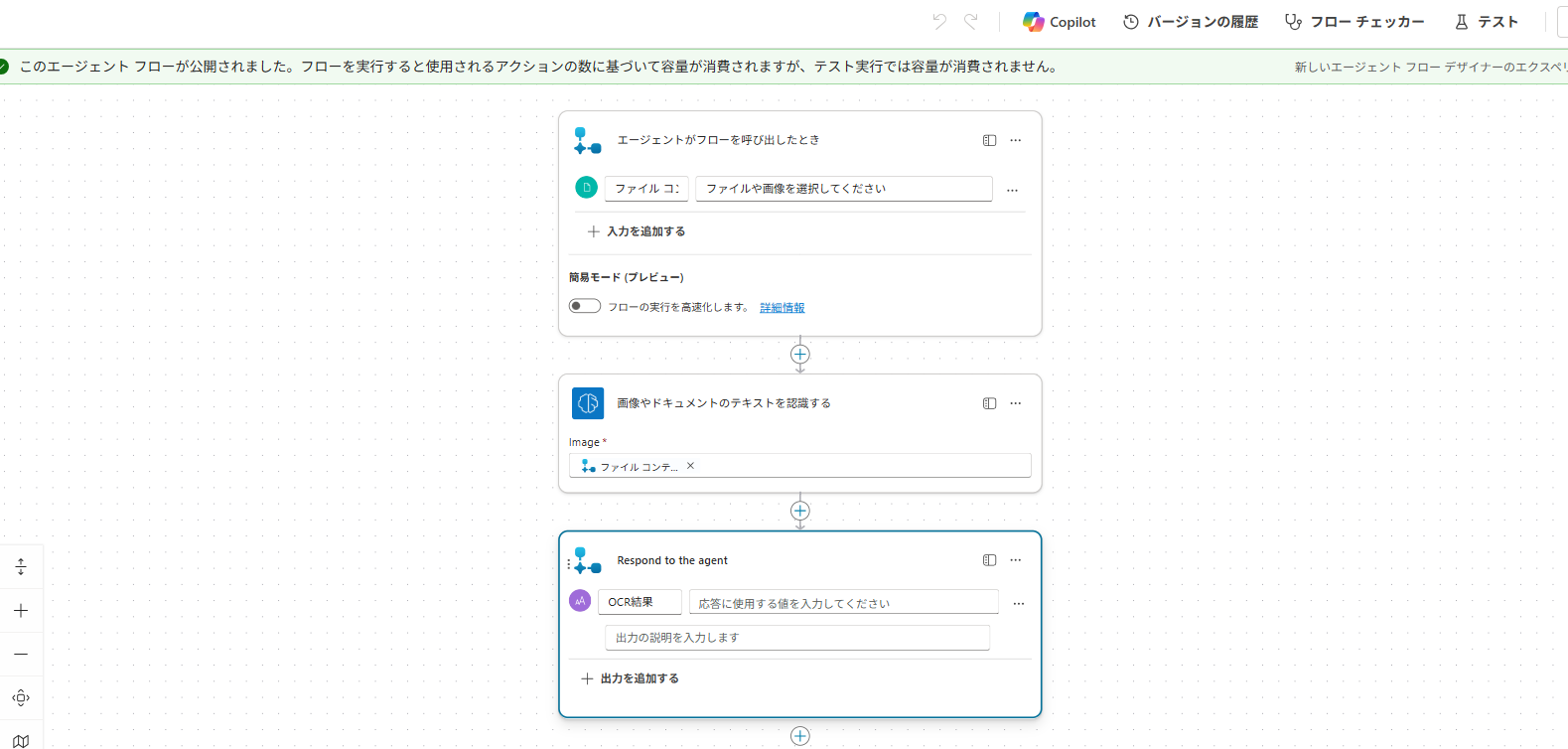
Task: Toggle side panel icon on trigger card
Action: tap(989, 141)
